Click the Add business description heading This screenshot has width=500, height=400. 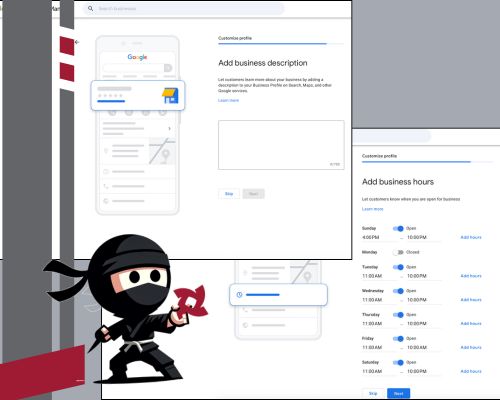tap(263, 63)
